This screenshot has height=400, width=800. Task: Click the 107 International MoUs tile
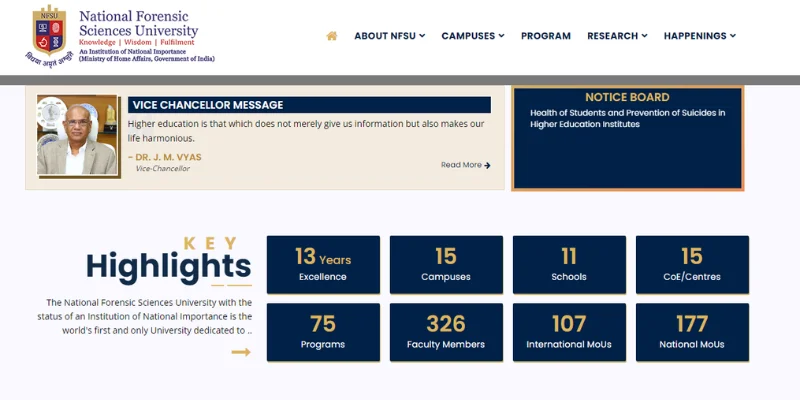click(x=569, y=332)
